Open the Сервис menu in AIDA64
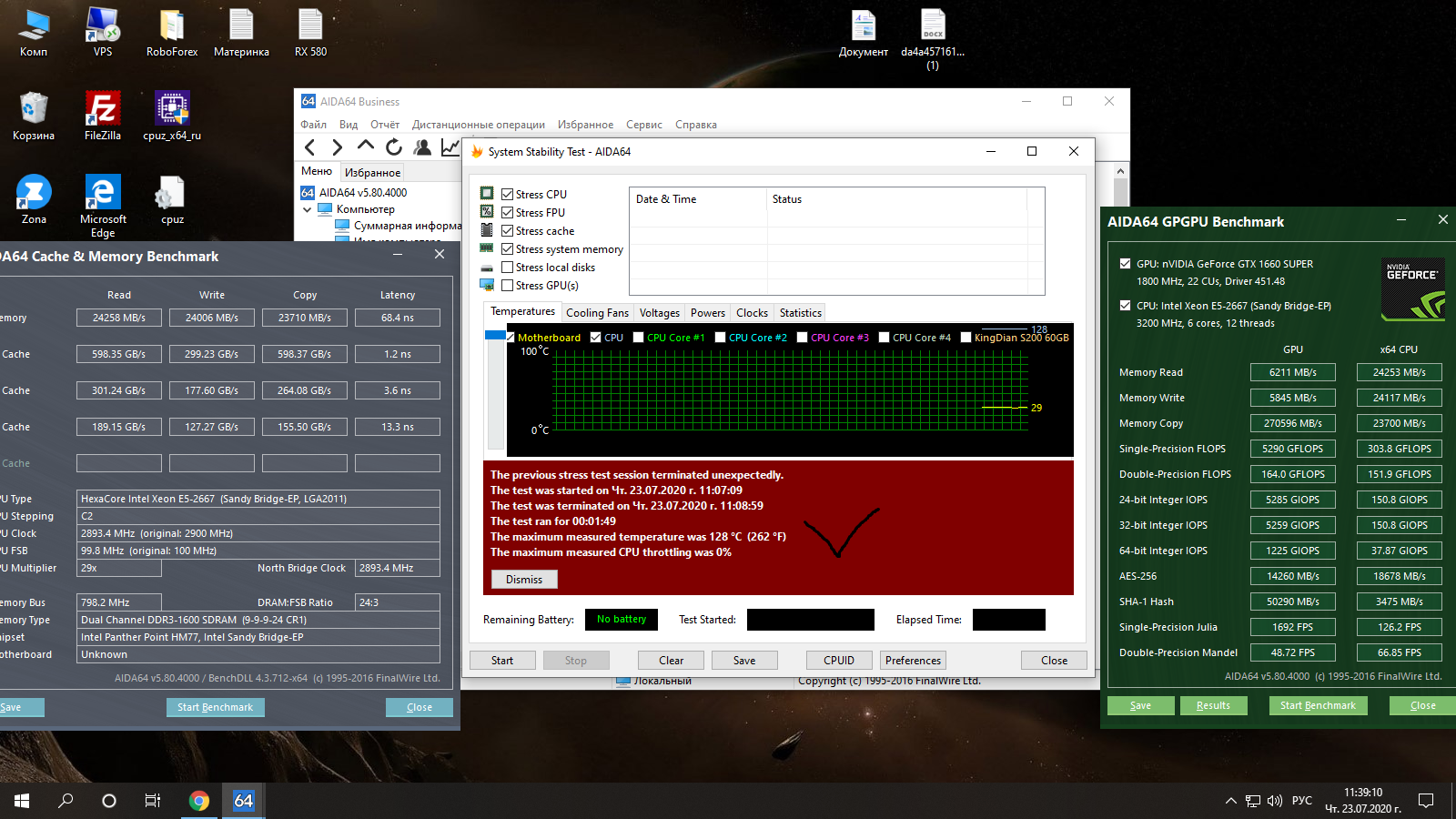The image size is (1456, 819). click(x=644, y=125)
